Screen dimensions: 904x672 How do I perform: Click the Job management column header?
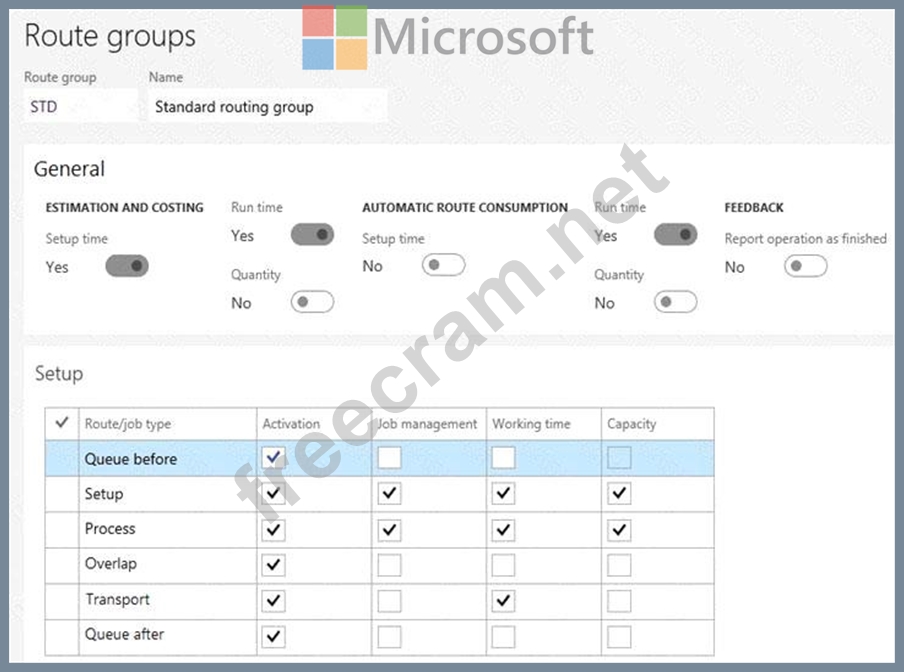[427, 424]
